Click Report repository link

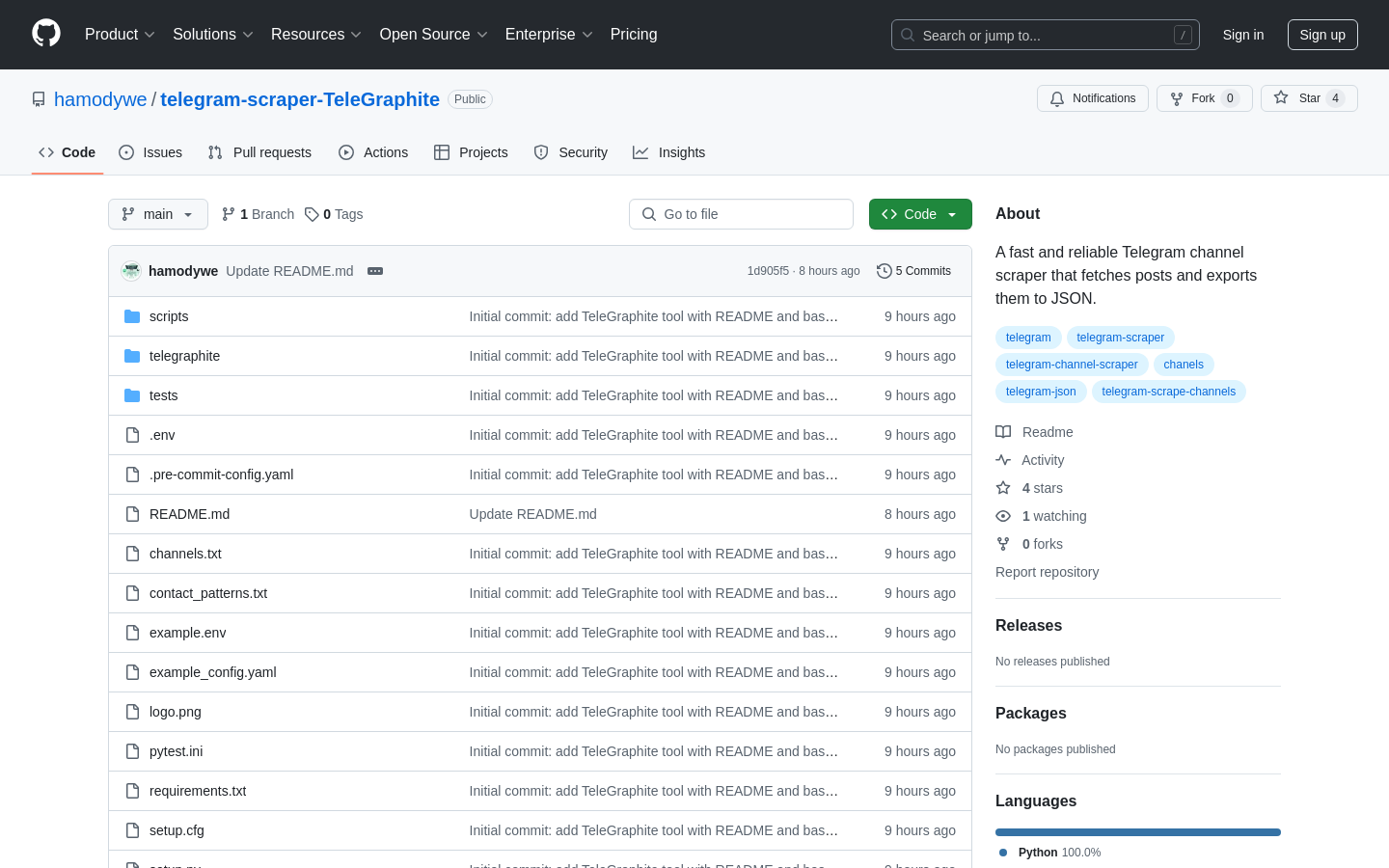(x=1047, y=572)
